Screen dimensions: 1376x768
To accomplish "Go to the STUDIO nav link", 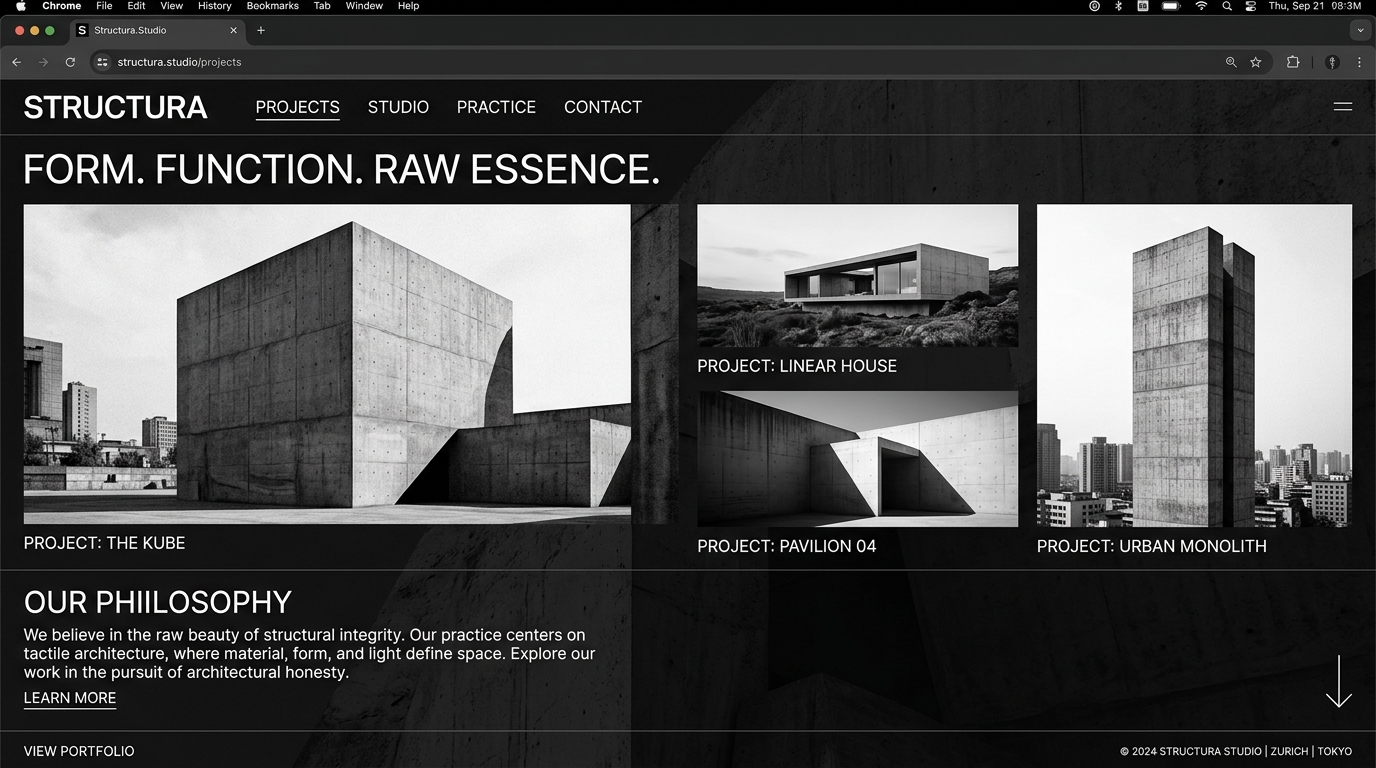I will [x=398, y=107].
